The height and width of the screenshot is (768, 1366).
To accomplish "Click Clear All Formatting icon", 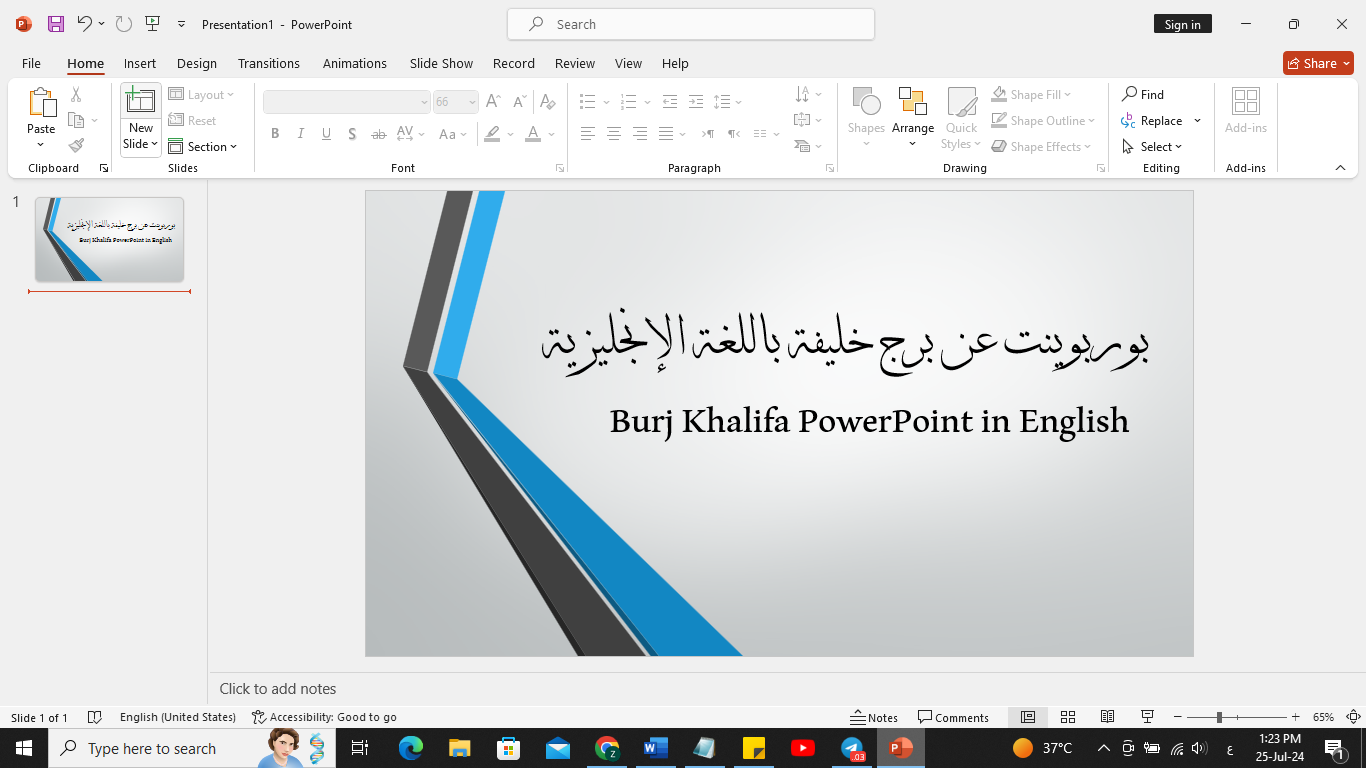I will (x=547, y=102).
